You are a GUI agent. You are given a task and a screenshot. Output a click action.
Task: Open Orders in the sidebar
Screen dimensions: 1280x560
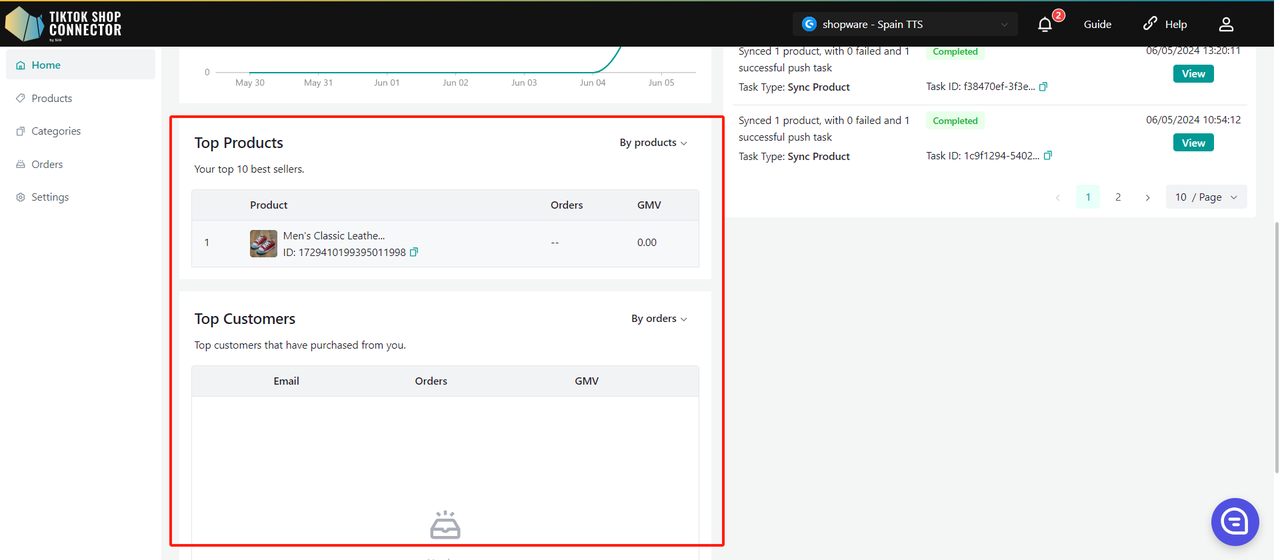(x=46, y=164)
